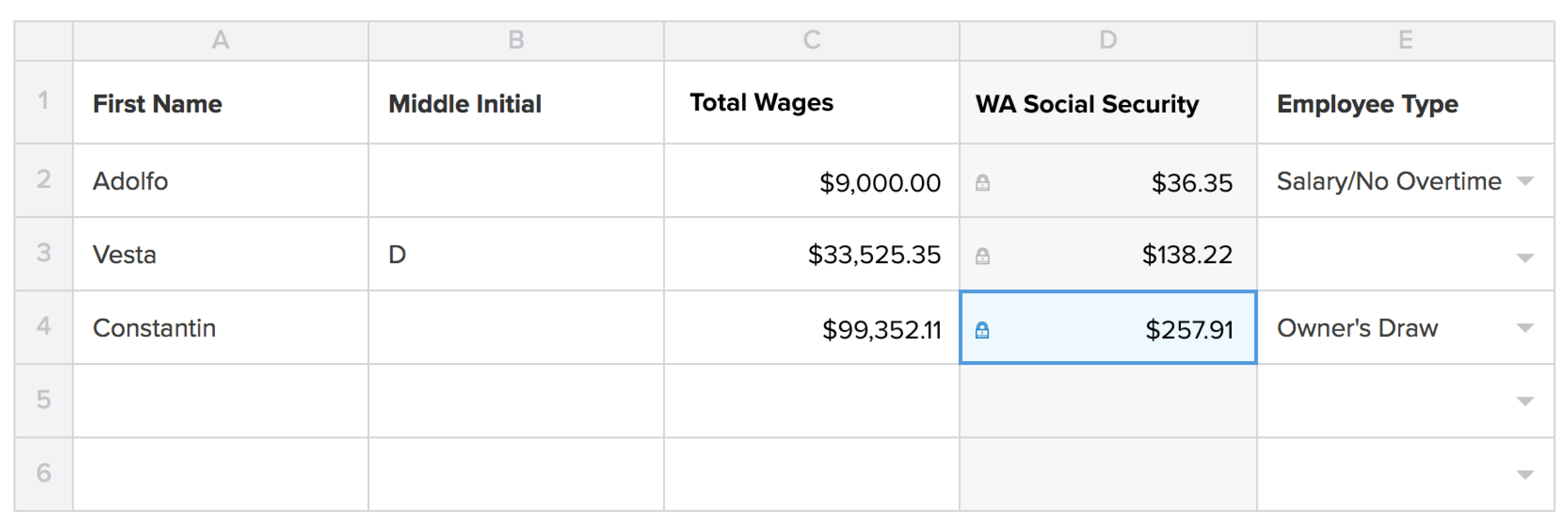Open the Employee Type dropdown in row 5
1568x531 pixels.
pyautogui.click(x=1524, y=401)
